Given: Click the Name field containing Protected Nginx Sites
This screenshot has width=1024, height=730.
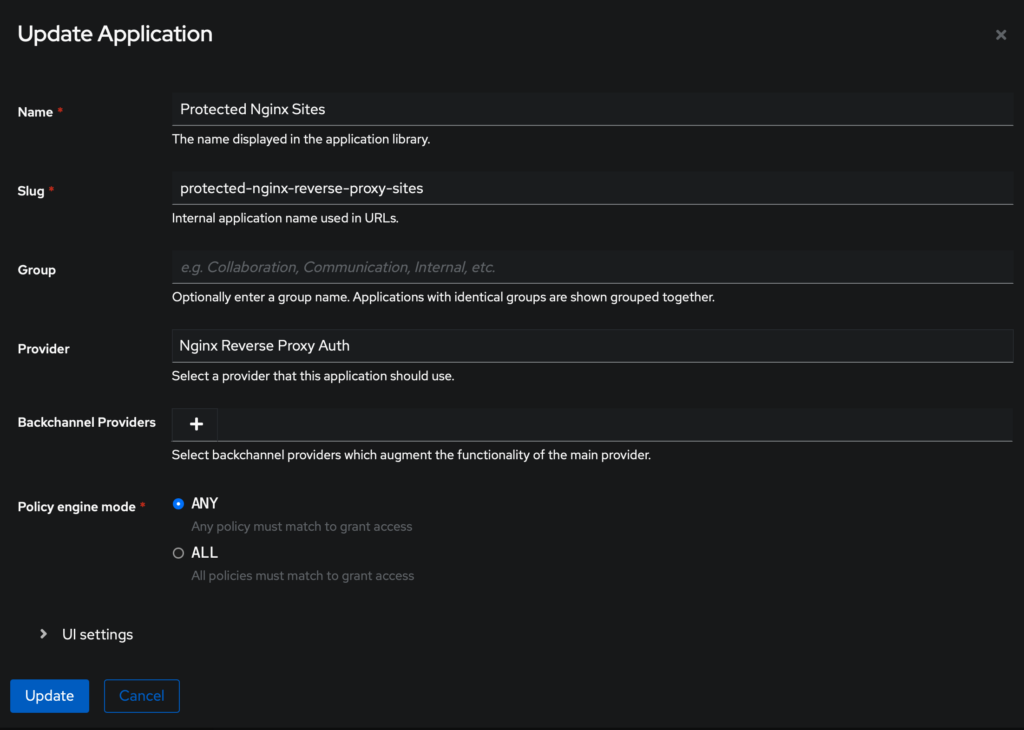Looking at the screenshot, I should click(592, 109).
